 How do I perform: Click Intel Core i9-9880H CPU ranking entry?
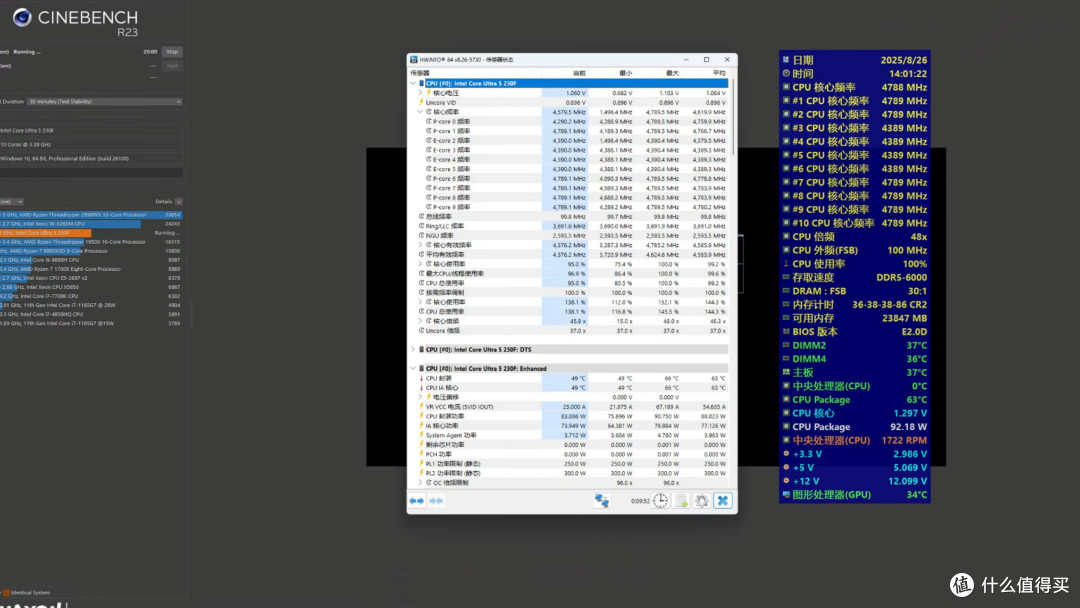tap(91, 260)
